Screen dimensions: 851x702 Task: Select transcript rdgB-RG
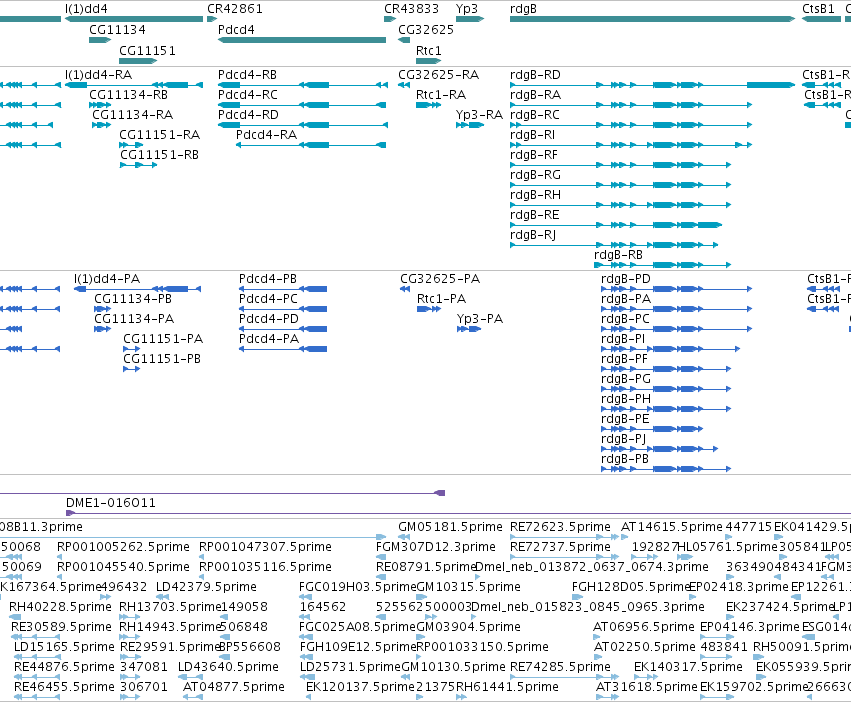[535, 175]
